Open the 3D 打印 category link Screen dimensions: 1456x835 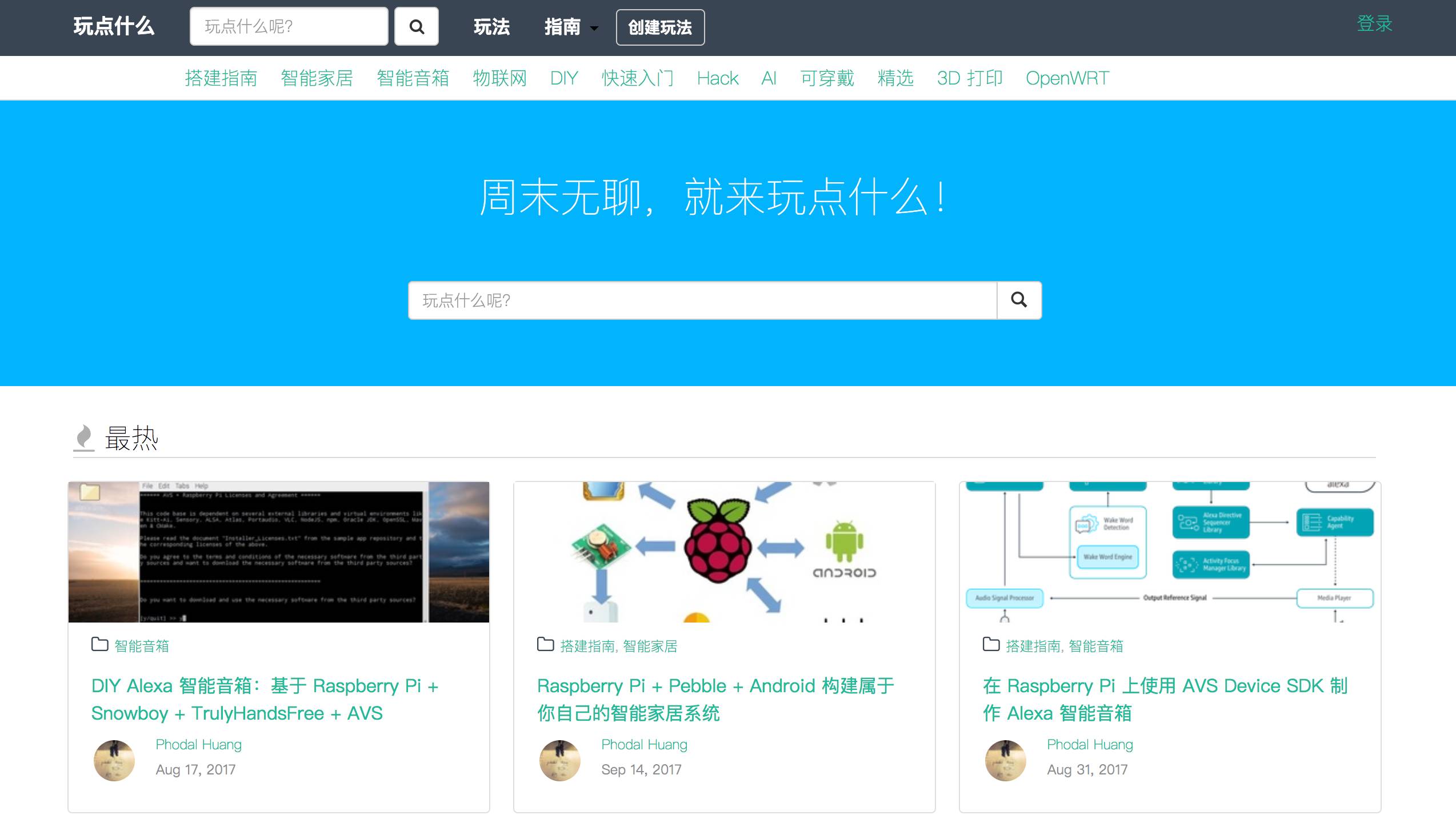coord(970,78)
